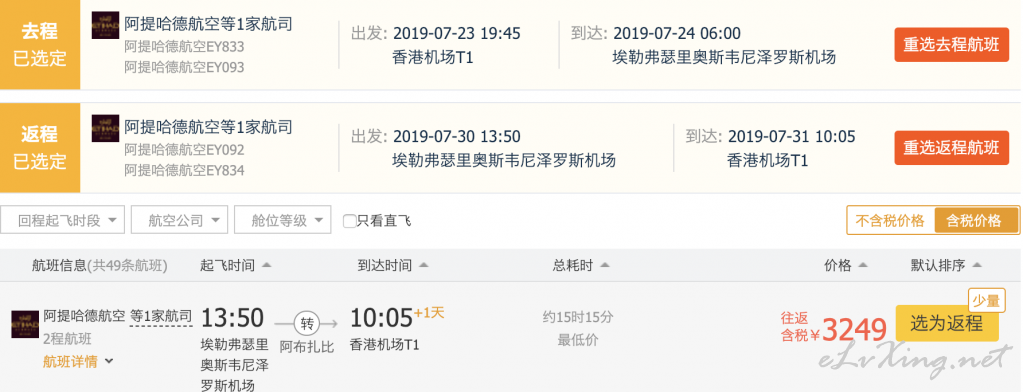Sort by 到达时间 arrow icon

(x=423, y=265)
